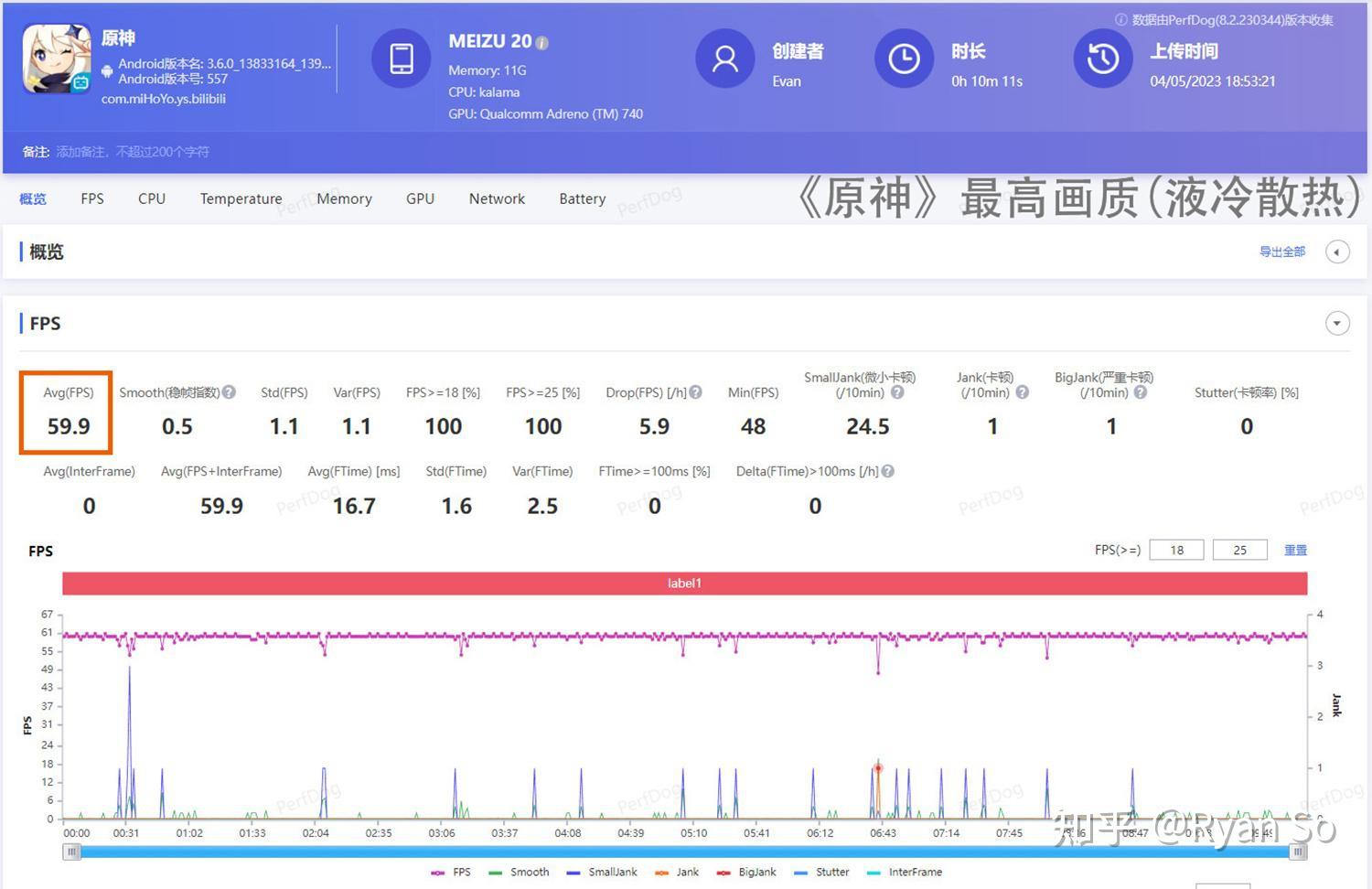Click the Drop(FPS) value 5.9
The height and width of the screenshot is (889, 1372).
[x=654, y=426]
